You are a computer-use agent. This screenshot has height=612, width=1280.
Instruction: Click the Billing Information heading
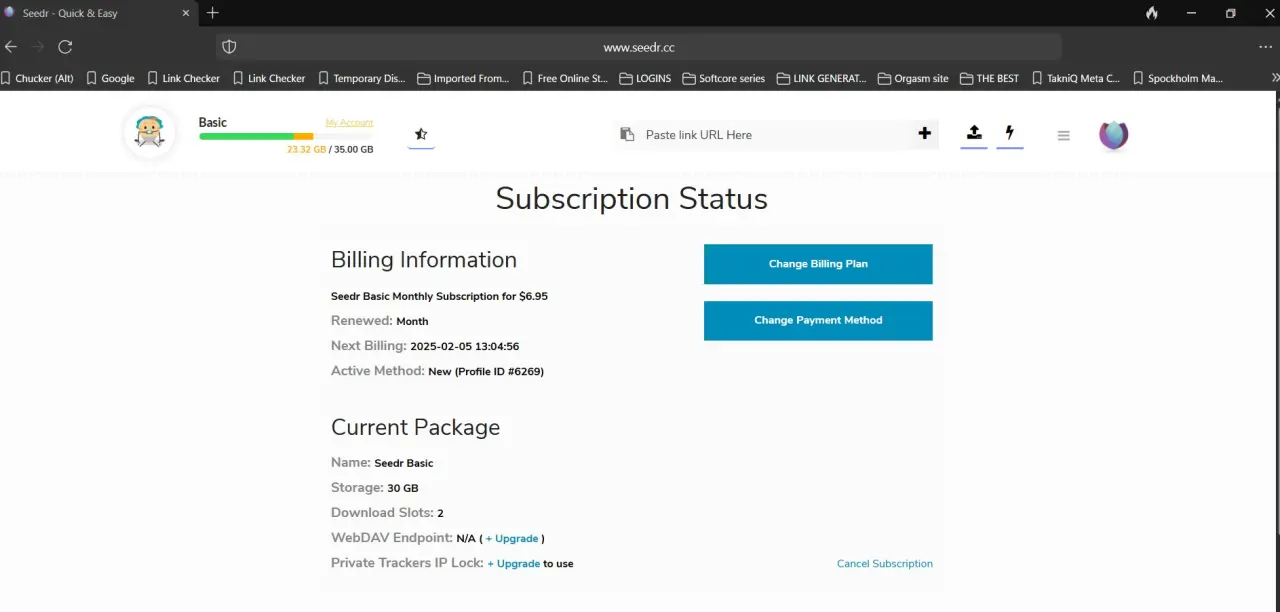424,260
